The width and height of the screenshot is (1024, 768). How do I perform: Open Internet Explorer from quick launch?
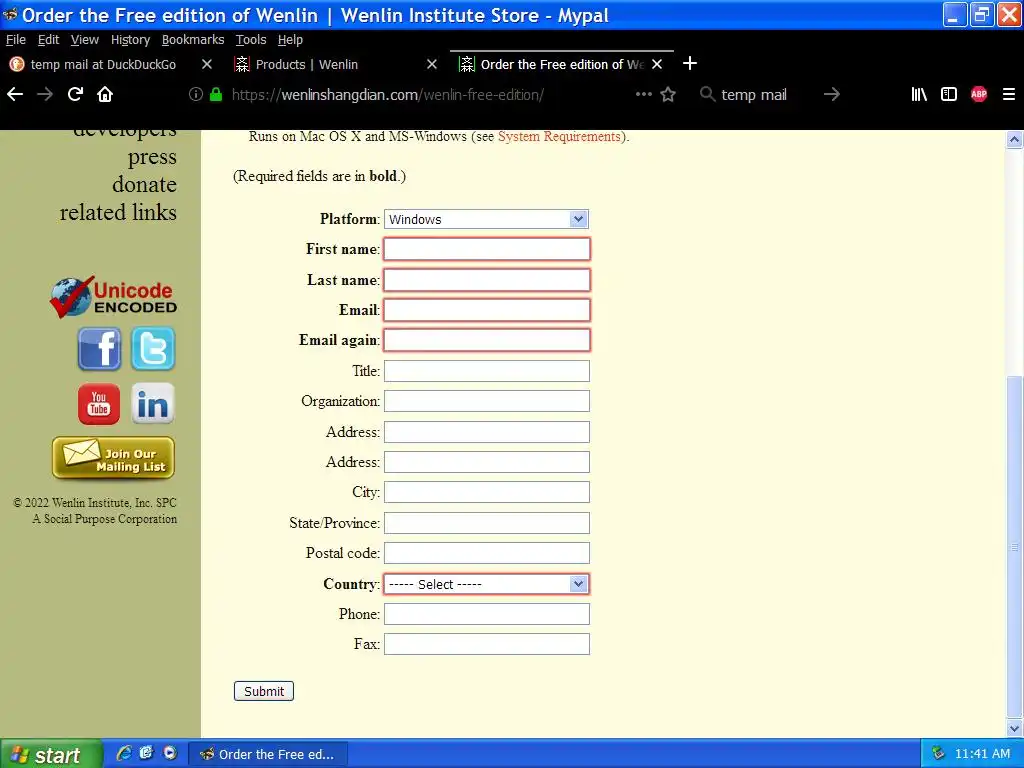click(x=123, y=753)
